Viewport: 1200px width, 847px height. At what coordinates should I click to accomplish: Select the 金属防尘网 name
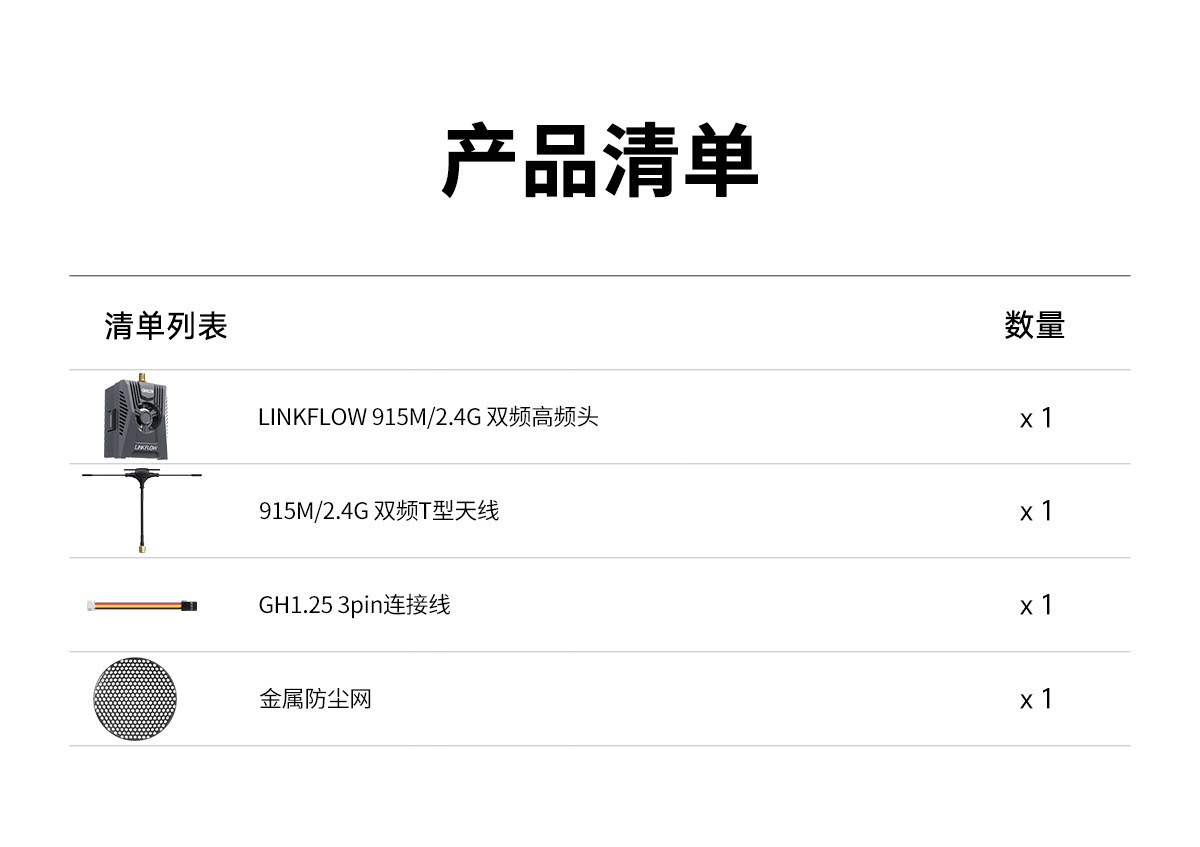click(x=315, y=699)
